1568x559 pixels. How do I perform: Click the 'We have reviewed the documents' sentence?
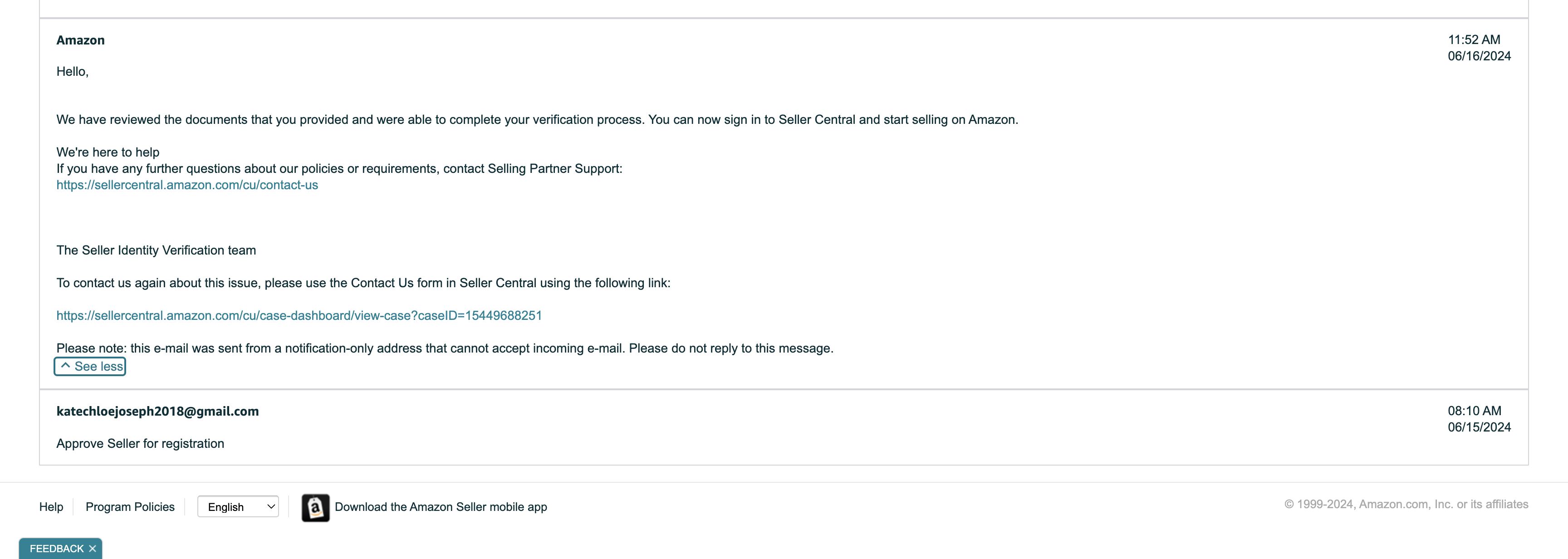tap(537, 119)
